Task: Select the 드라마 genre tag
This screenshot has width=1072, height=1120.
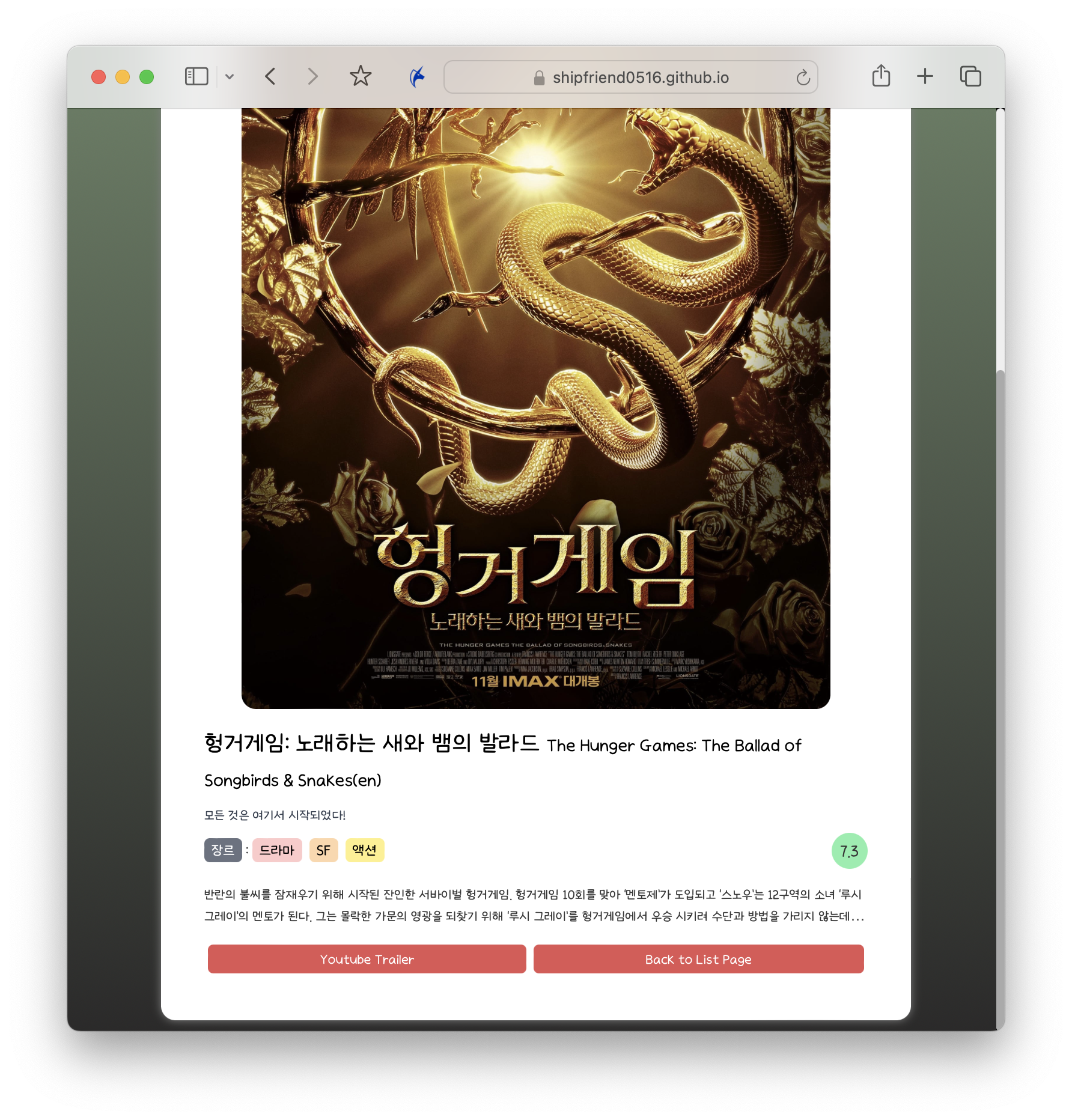Action: [277, 850]
